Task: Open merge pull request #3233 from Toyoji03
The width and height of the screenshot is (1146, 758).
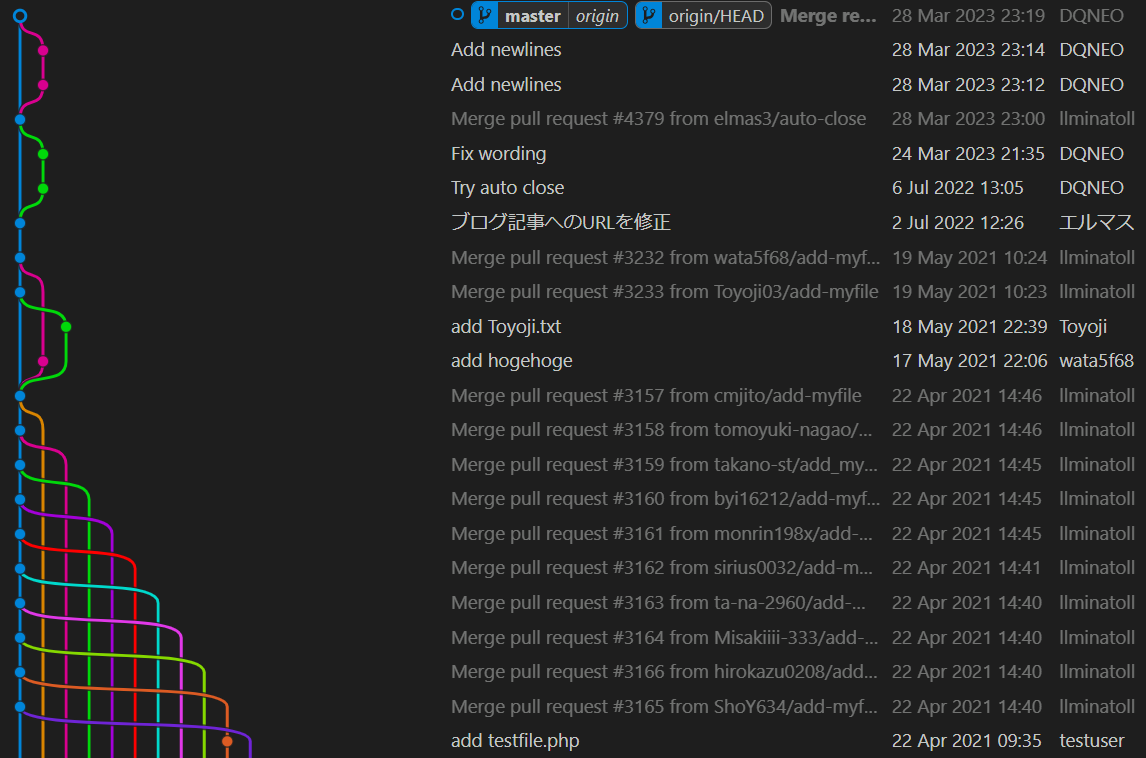Action: click(x=664, y=292)
